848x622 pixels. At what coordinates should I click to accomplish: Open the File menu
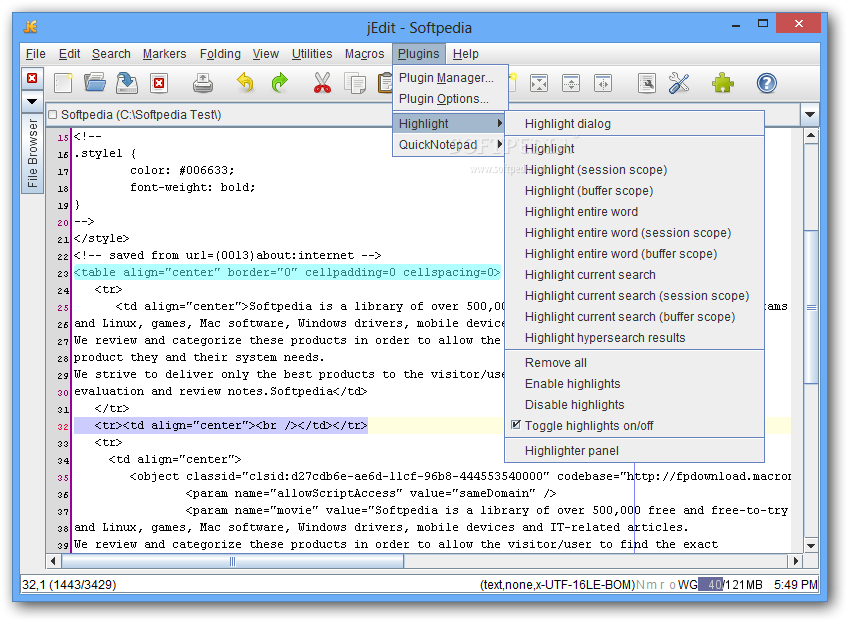click(x=36, y=54)
